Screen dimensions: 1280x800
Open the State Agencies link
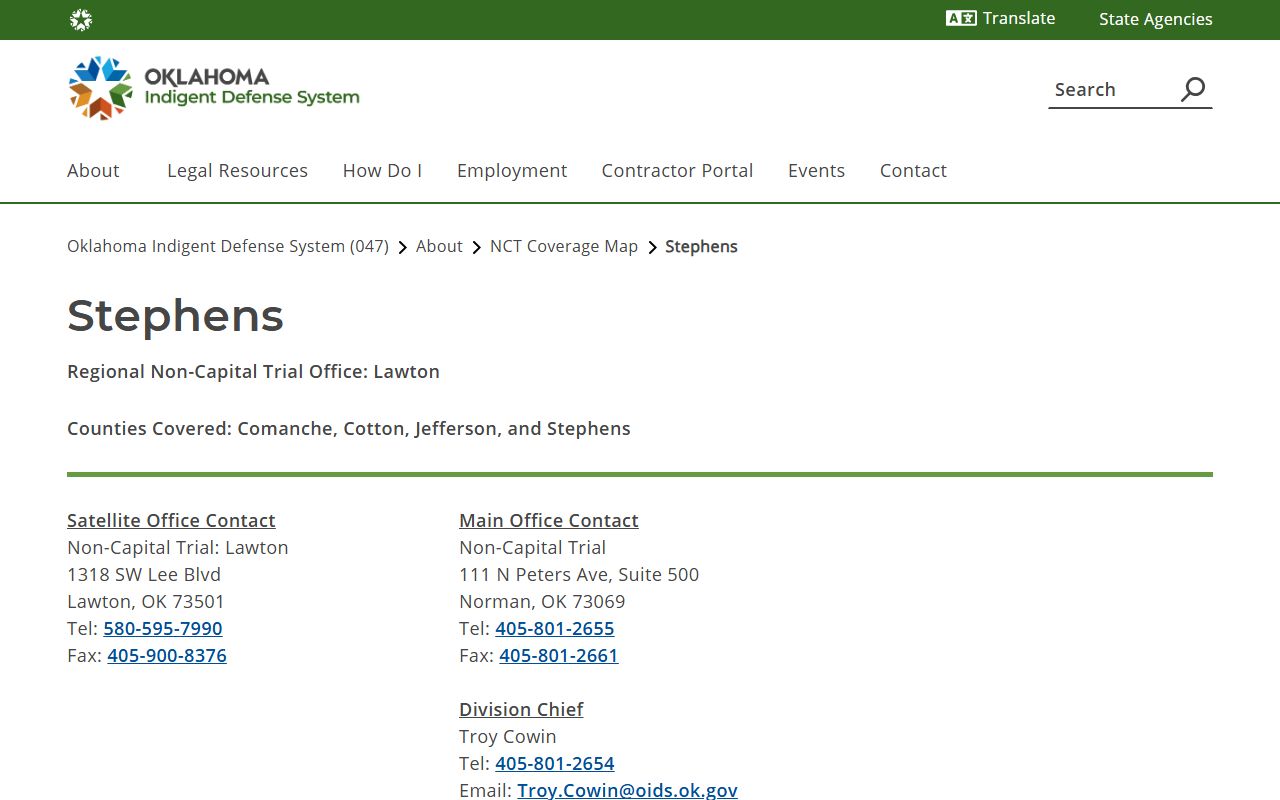(1155, 19)
